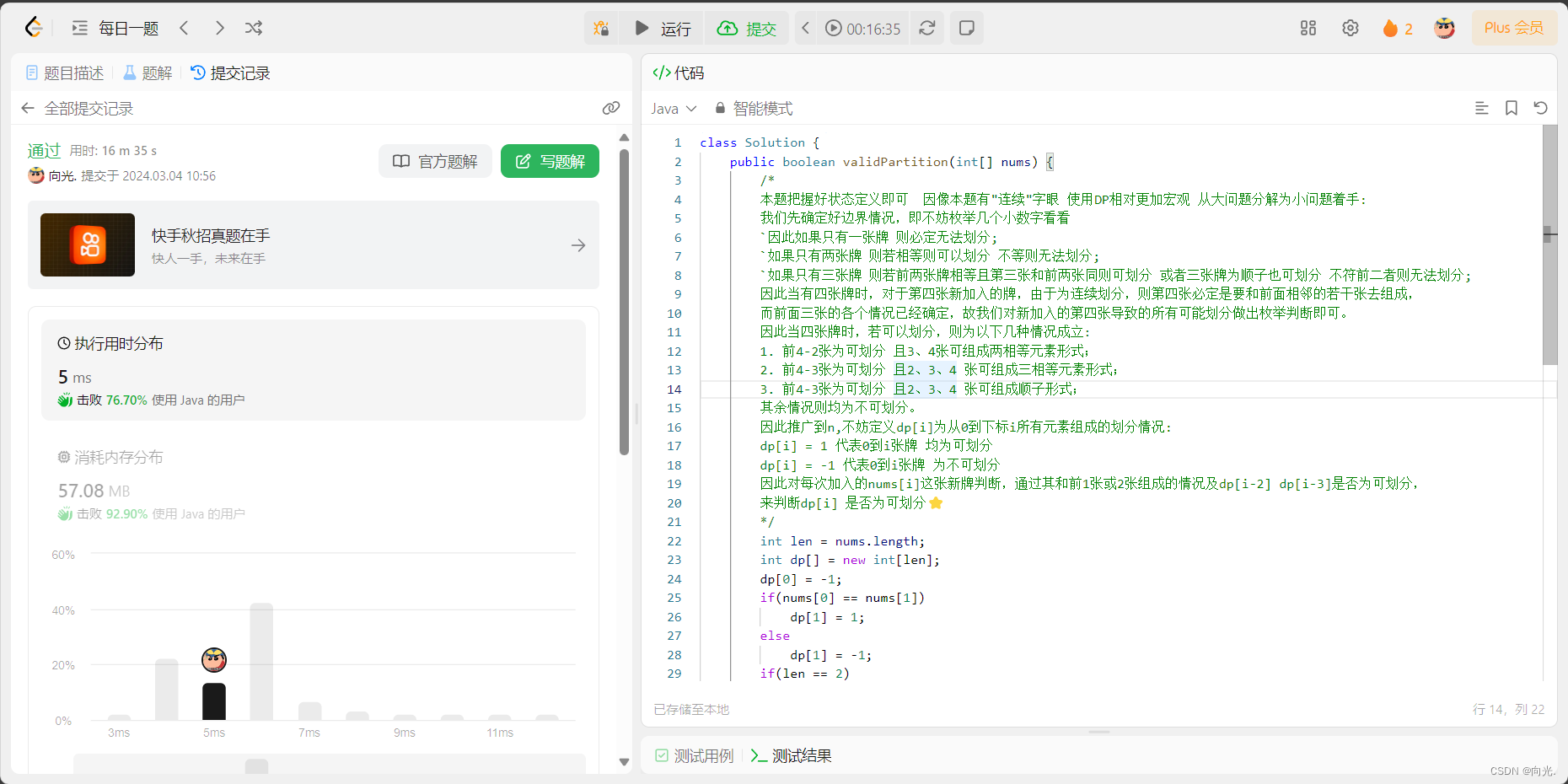Open the problem list icon beside 每日一题

point(79,28)
